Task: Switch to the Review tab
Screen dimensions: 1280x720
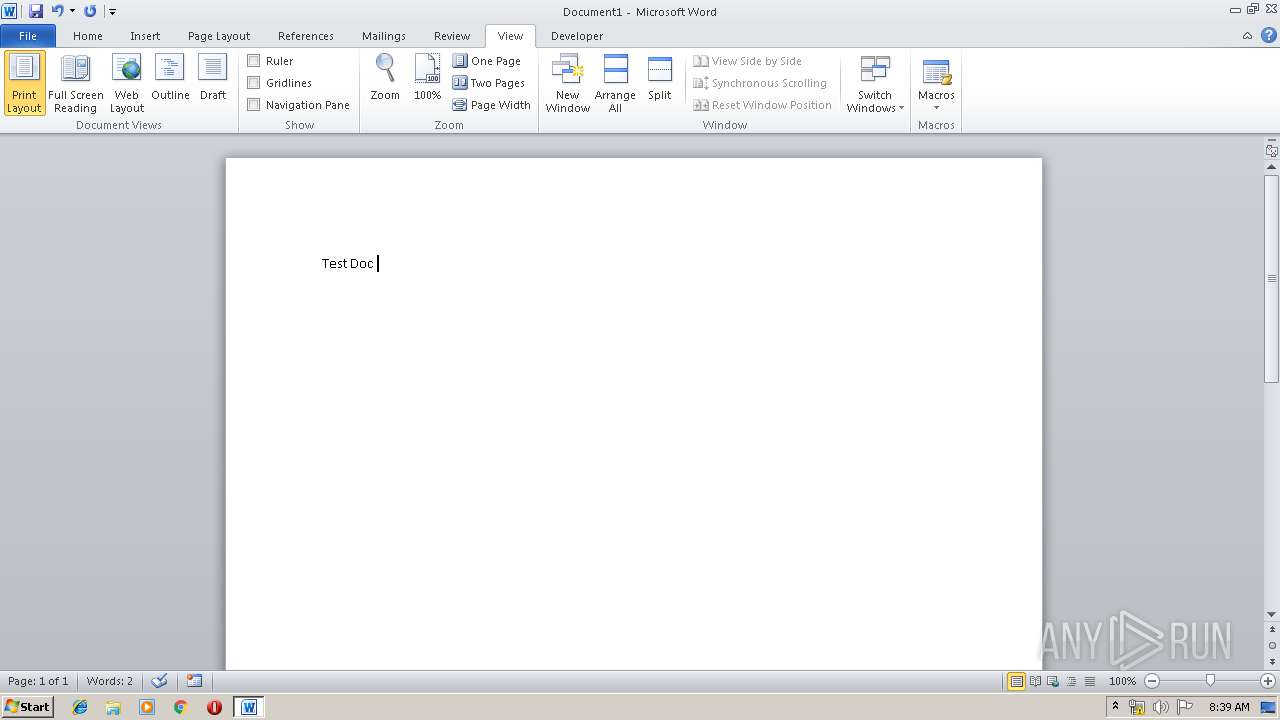Action: point(452,36)
